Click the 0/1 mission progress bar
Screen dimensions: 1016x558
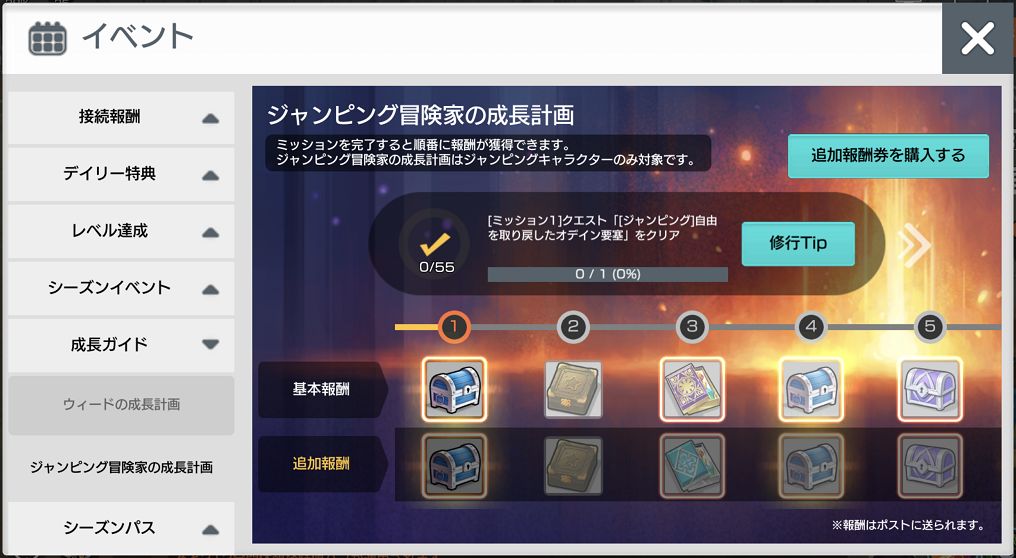pyautogui.click(x=607, y=274)
